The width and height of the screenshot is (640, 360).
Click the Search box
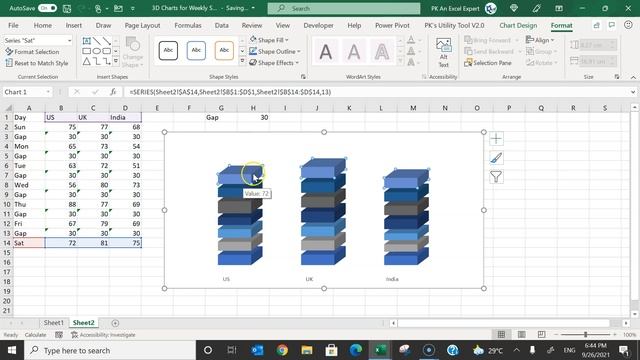coord(344,8)
